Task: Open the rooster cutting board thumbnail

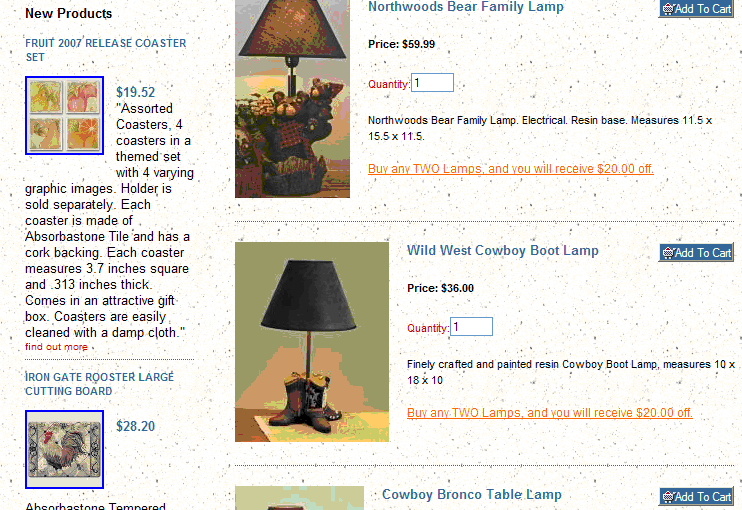Action: pos(64,449)
